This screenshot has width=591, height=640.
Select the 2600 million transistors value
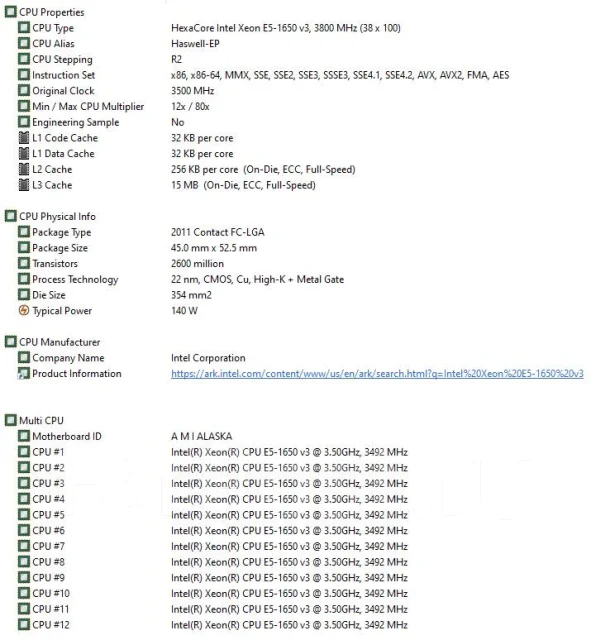click(x=197, y=263)
